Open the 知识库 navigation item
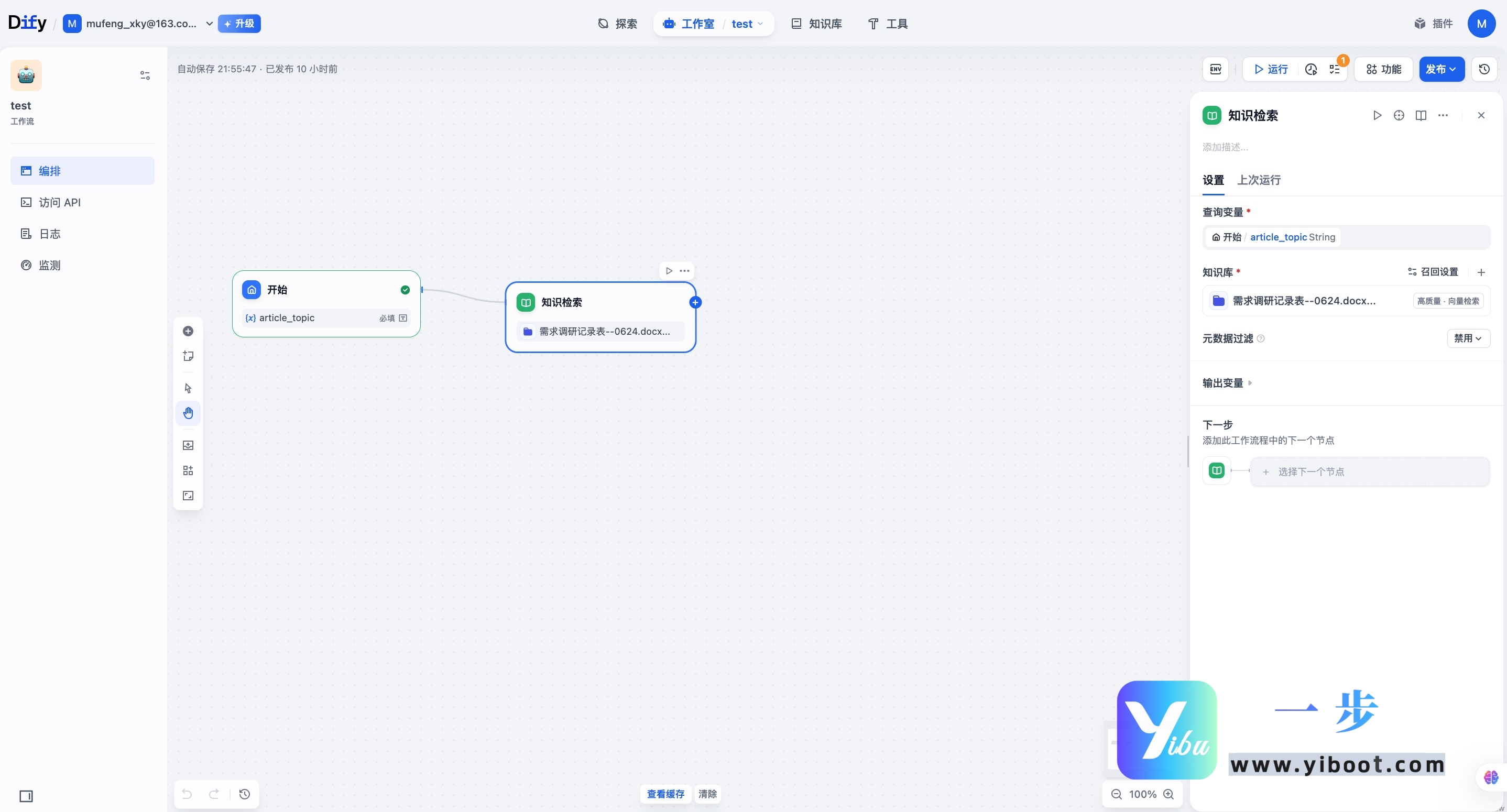Image resolution: width=1507 pixels, height=812 pixels. click(x=817, y=24)
